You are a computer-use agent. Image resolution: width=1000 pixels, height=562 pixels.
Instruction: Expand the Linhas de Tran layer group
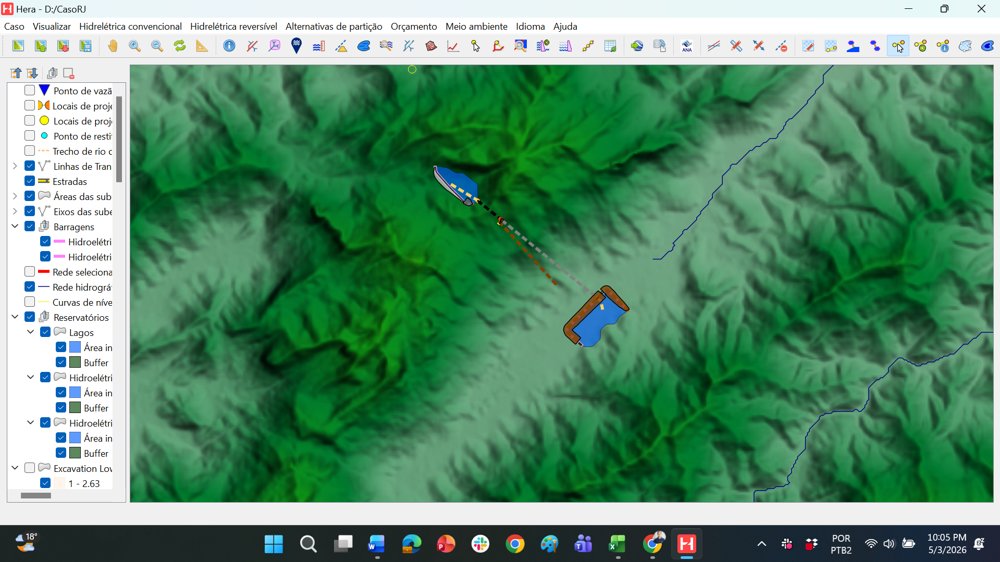tap(15, 166)
